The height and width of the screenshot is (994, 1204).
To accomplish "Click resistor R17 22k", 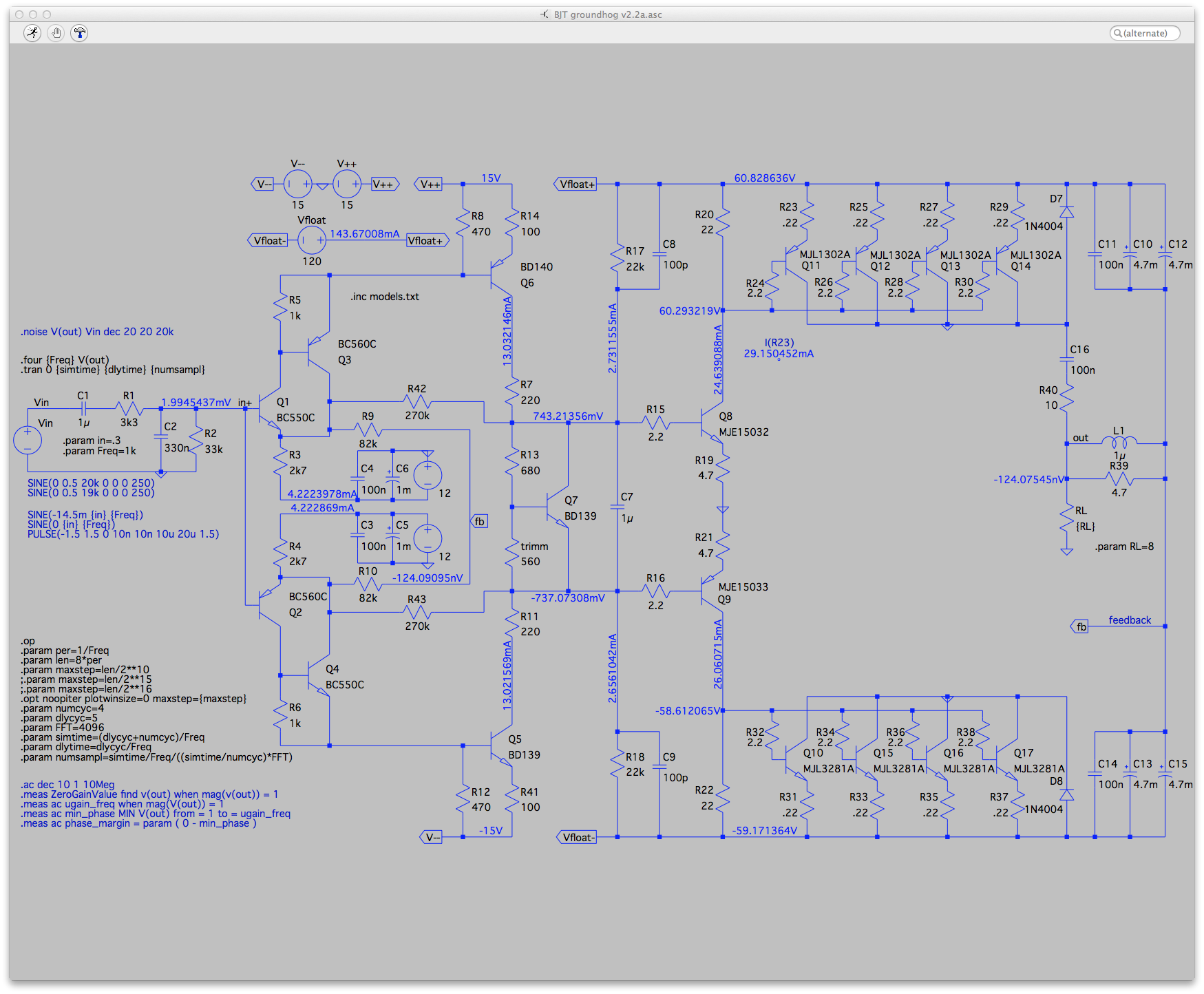I will pos(617,258).
